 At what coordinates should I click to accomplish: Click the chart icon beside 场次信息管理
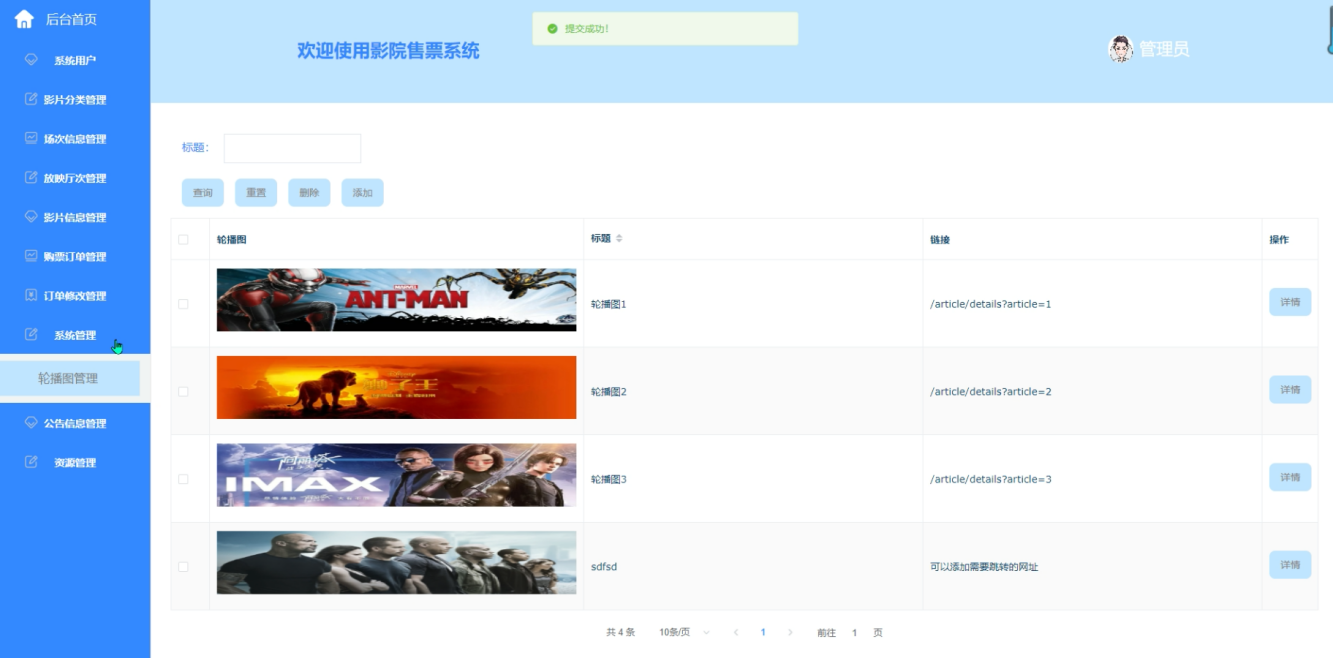click(31, 138)
